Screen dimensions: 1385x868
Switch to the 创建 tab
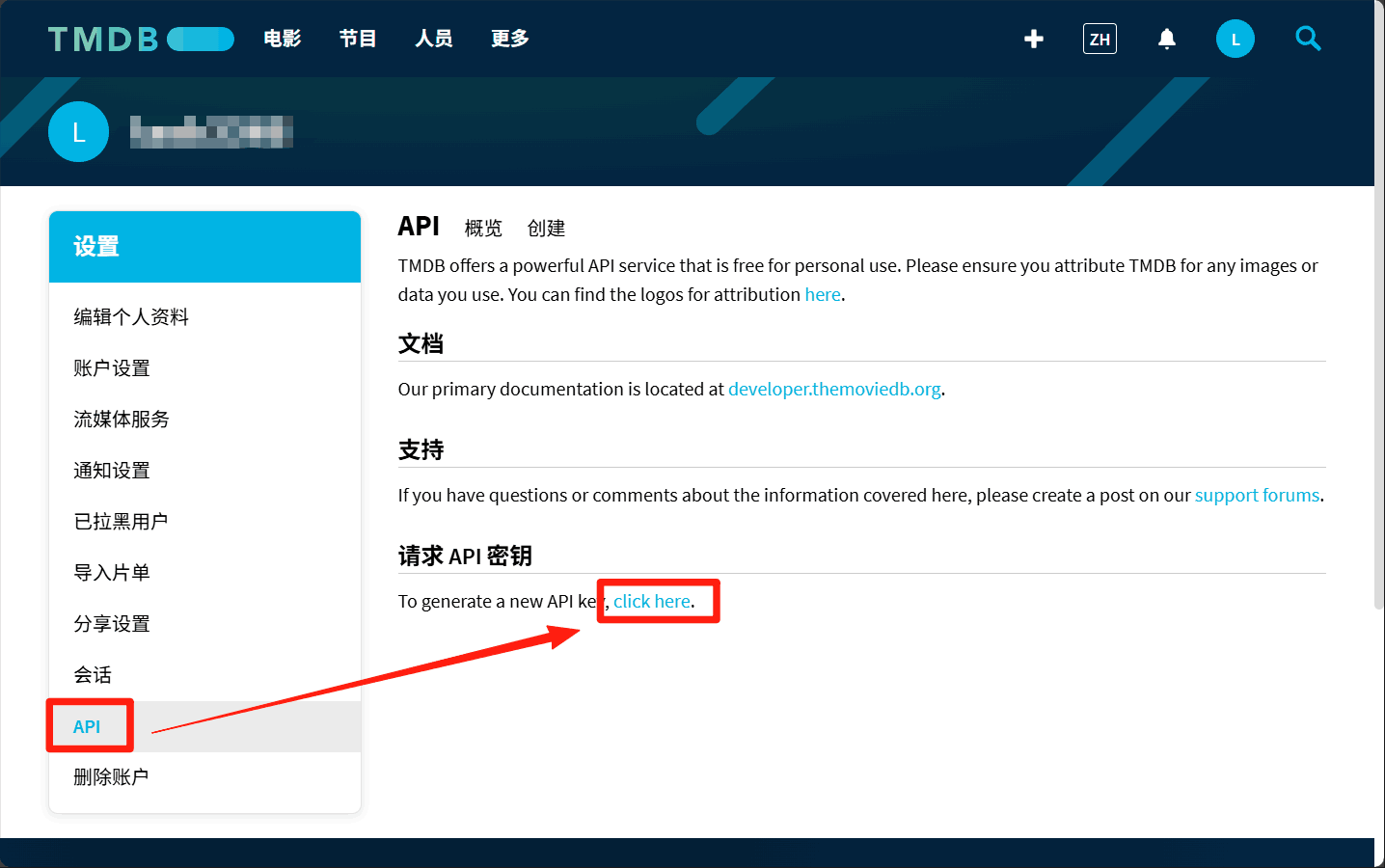pyautogui.click(x=546, y=229)
